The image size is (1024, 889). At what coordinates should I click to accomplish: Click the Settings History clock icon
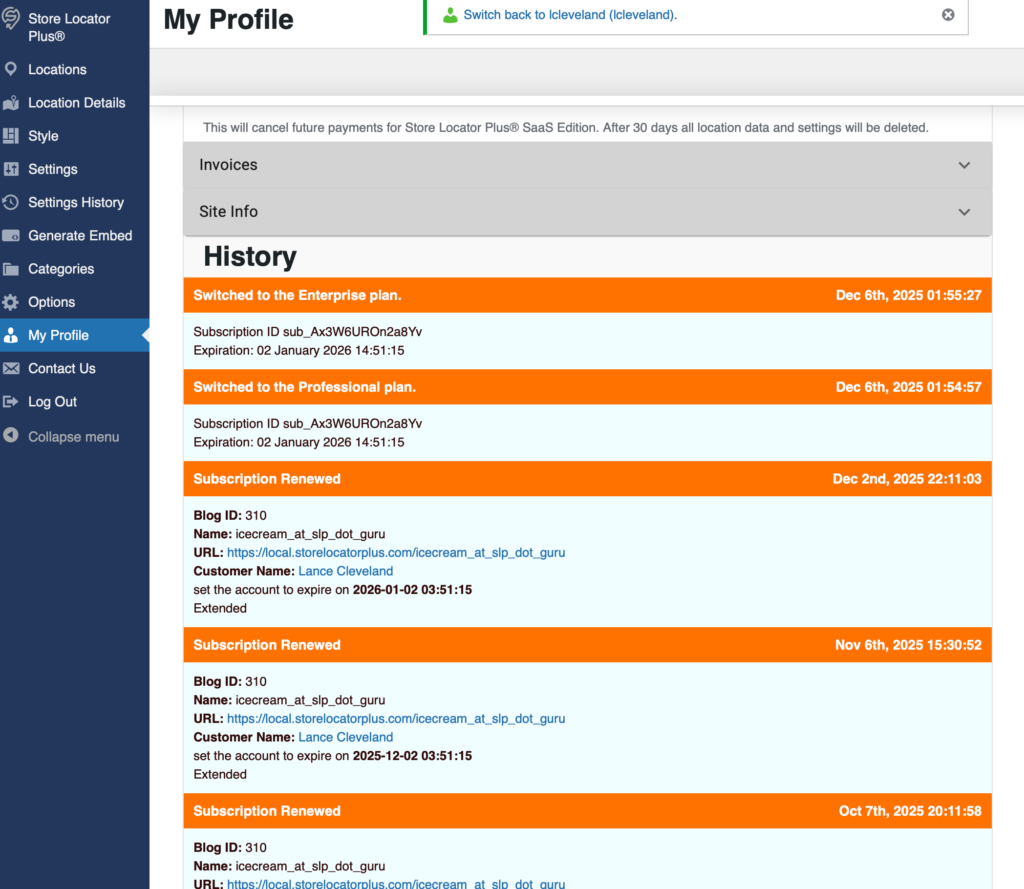(11, 202)
